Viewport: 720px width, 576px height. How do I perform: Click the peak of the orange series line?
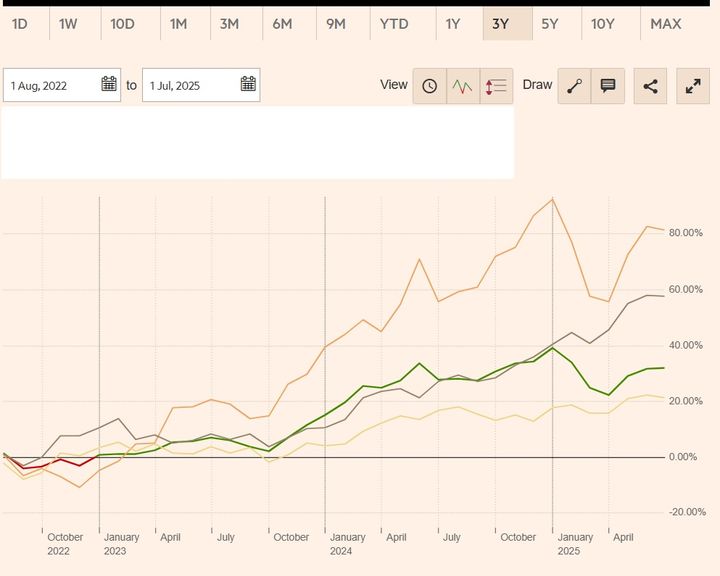click(553, 199)
